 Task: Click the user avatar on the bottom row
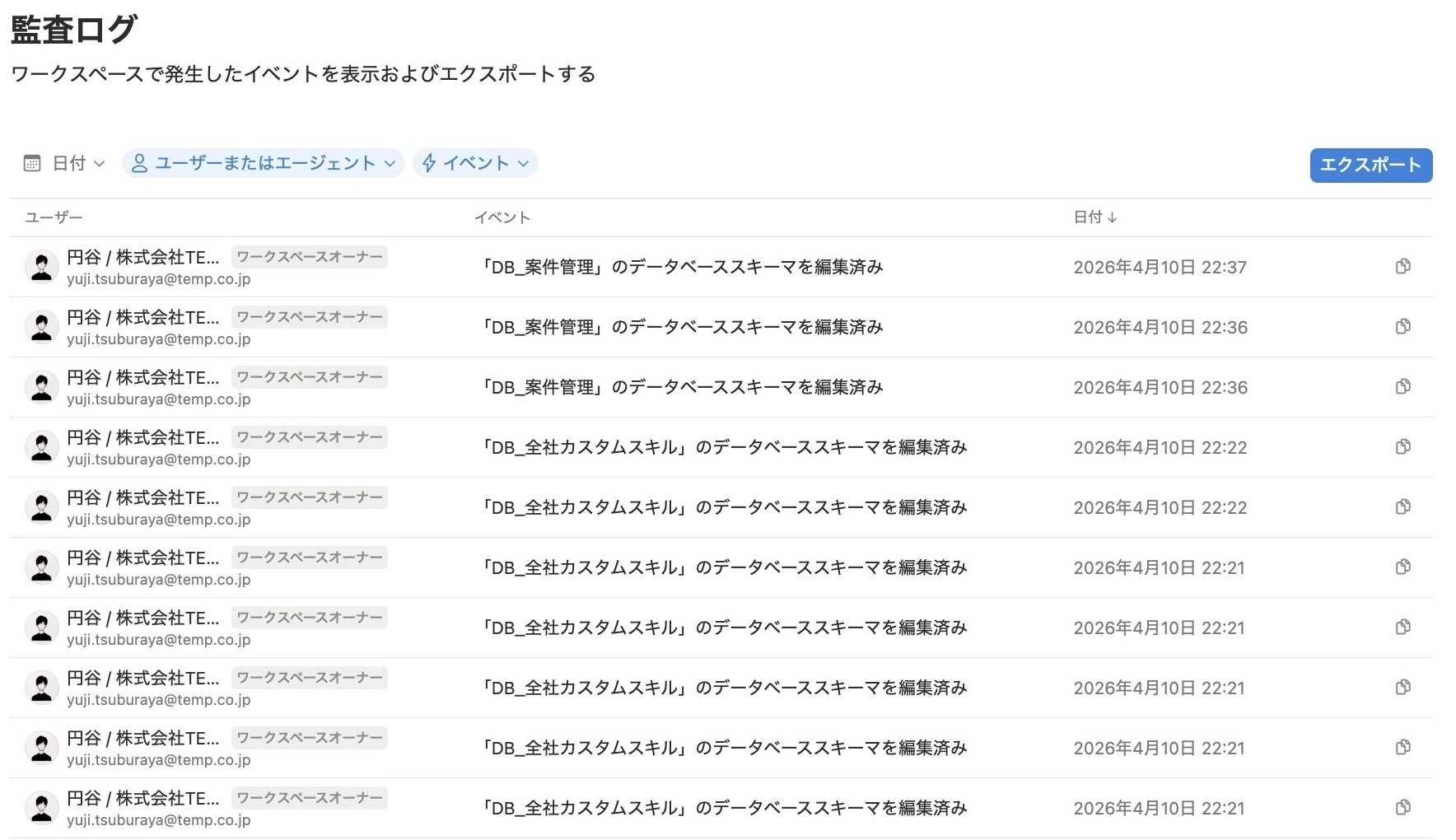[x=41, y=808]
